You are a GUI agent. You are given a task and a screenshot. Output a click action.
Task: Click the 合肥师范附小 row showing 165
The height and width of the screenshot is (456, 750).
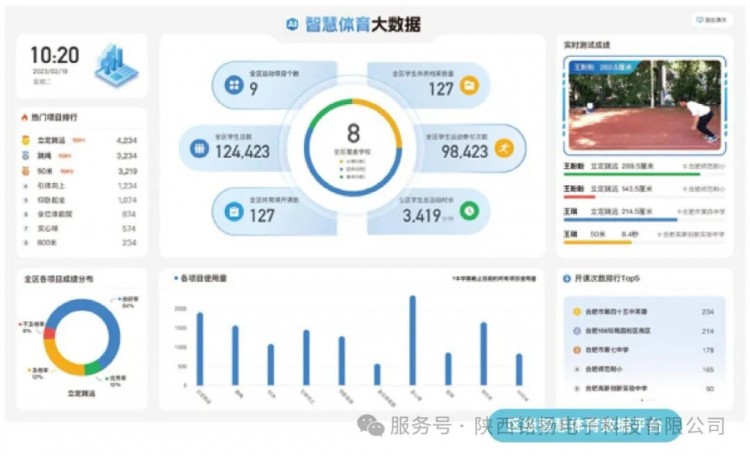pyautogui.click(x=644, y=369)
